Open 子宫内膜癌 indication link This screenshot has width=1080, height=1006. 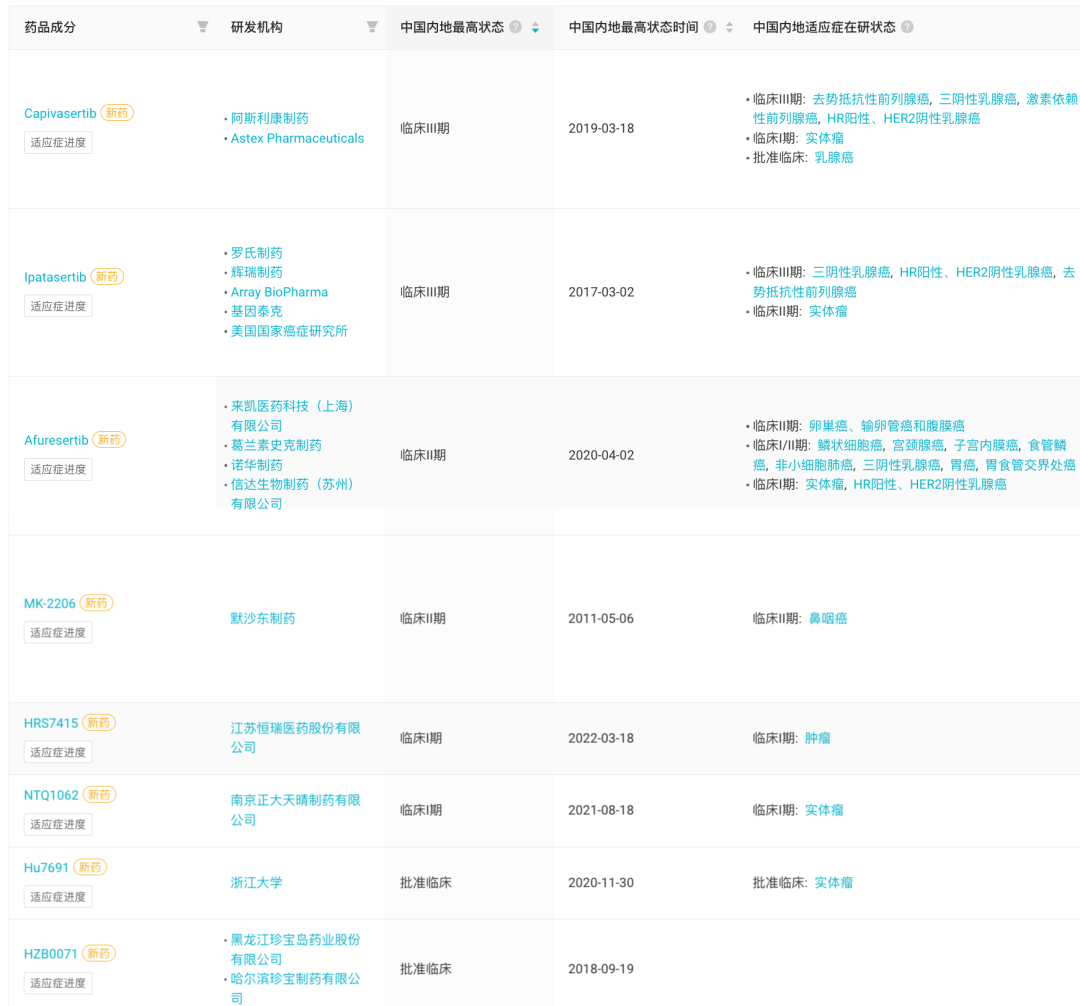(986, 446)
